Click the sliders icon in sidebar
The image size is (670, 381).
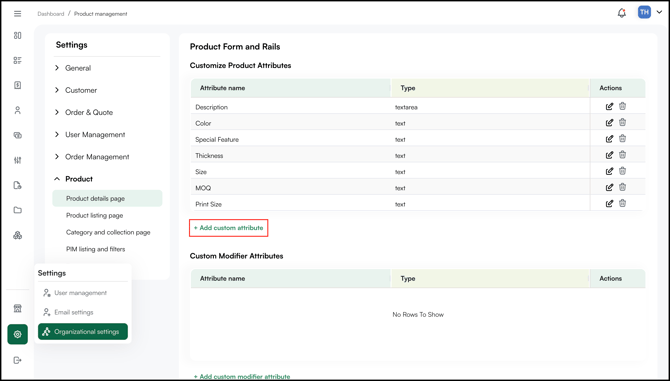pyautogui.click(x=18, y=160)
